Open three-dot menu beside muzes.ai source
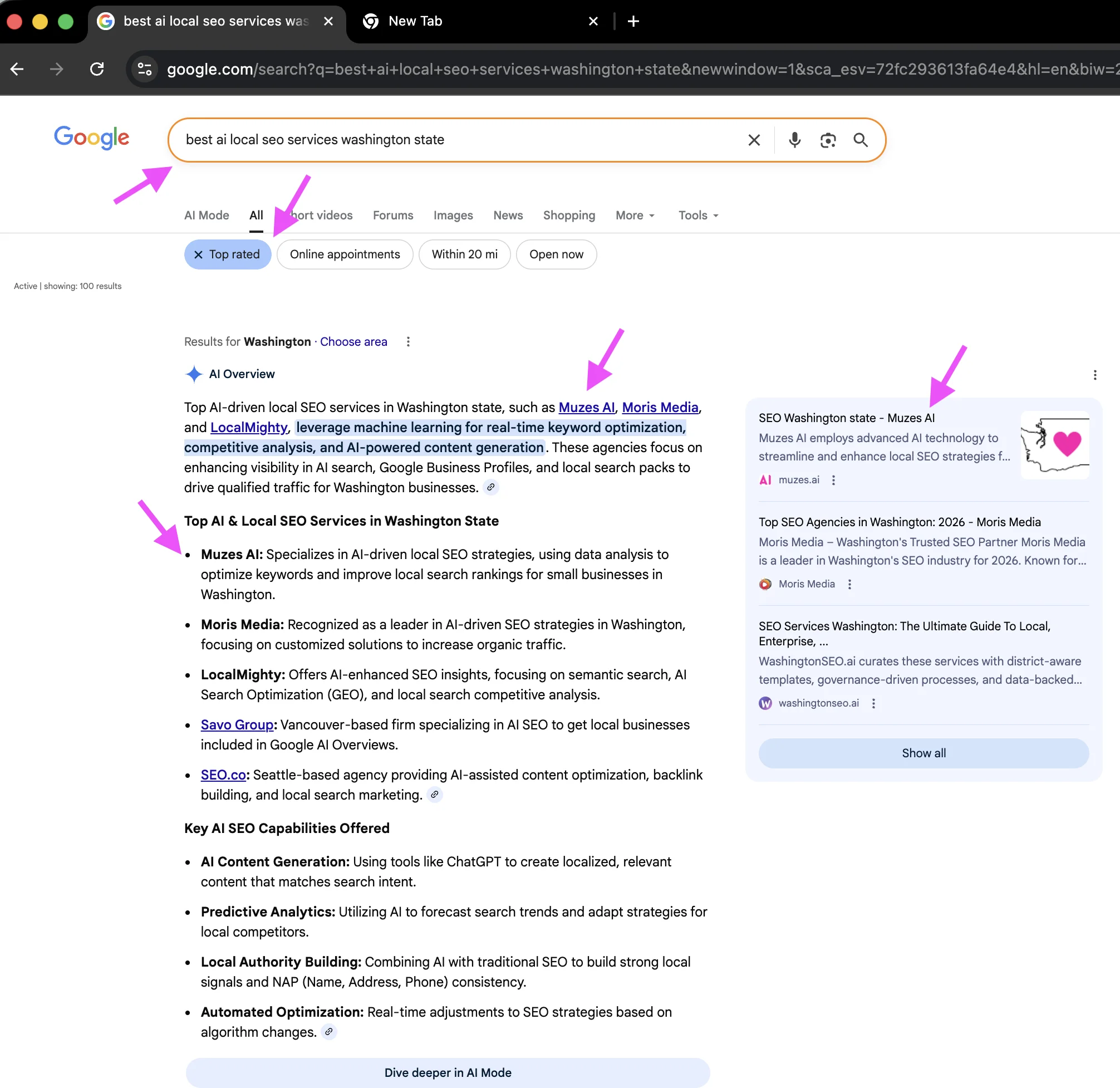Screen dimensions: 1120x1088 [x=833, y=481]
